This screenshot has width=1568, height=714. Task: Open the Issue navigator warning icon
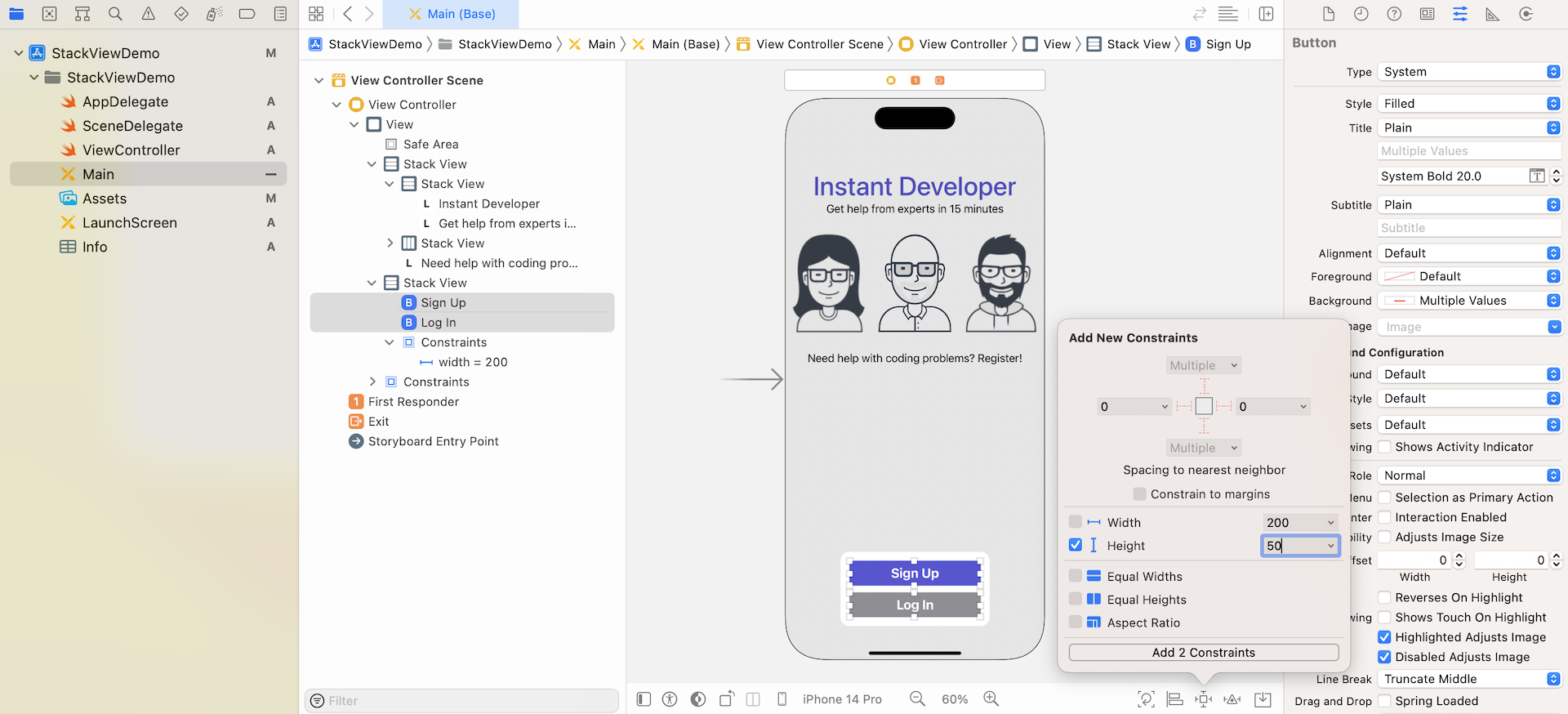pos(149,14)
